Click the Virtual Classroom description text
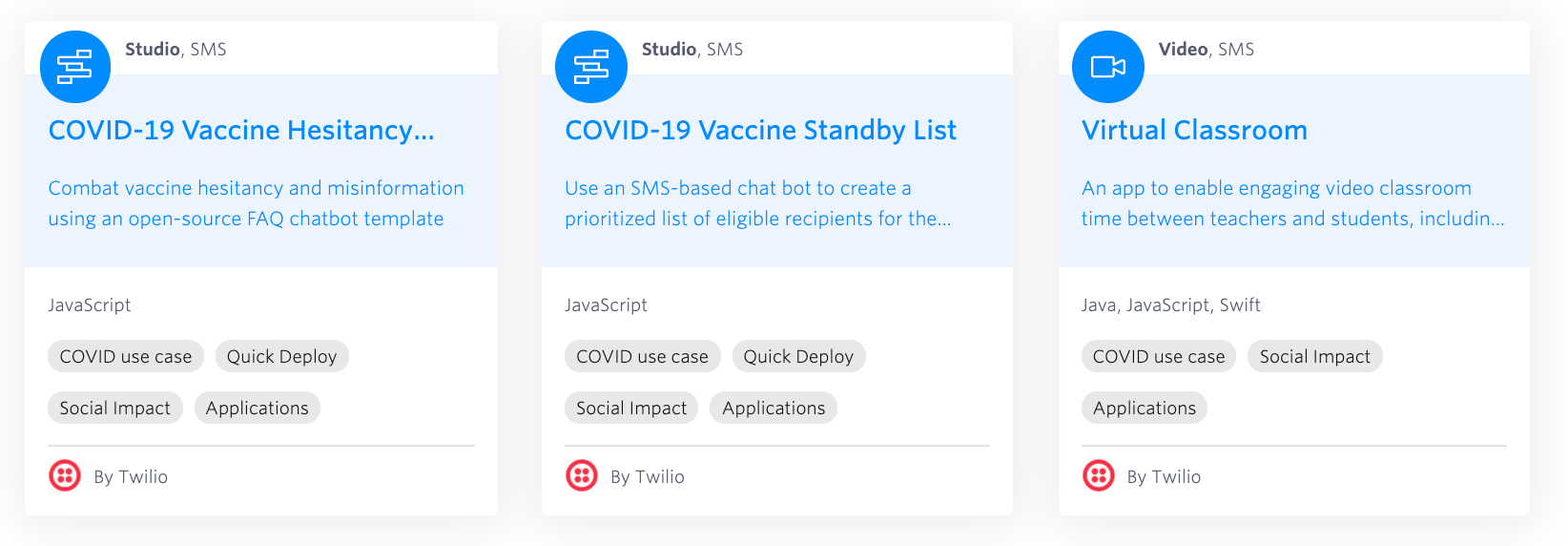This screenshot has width=1568, height=546. coord(1292,203)
